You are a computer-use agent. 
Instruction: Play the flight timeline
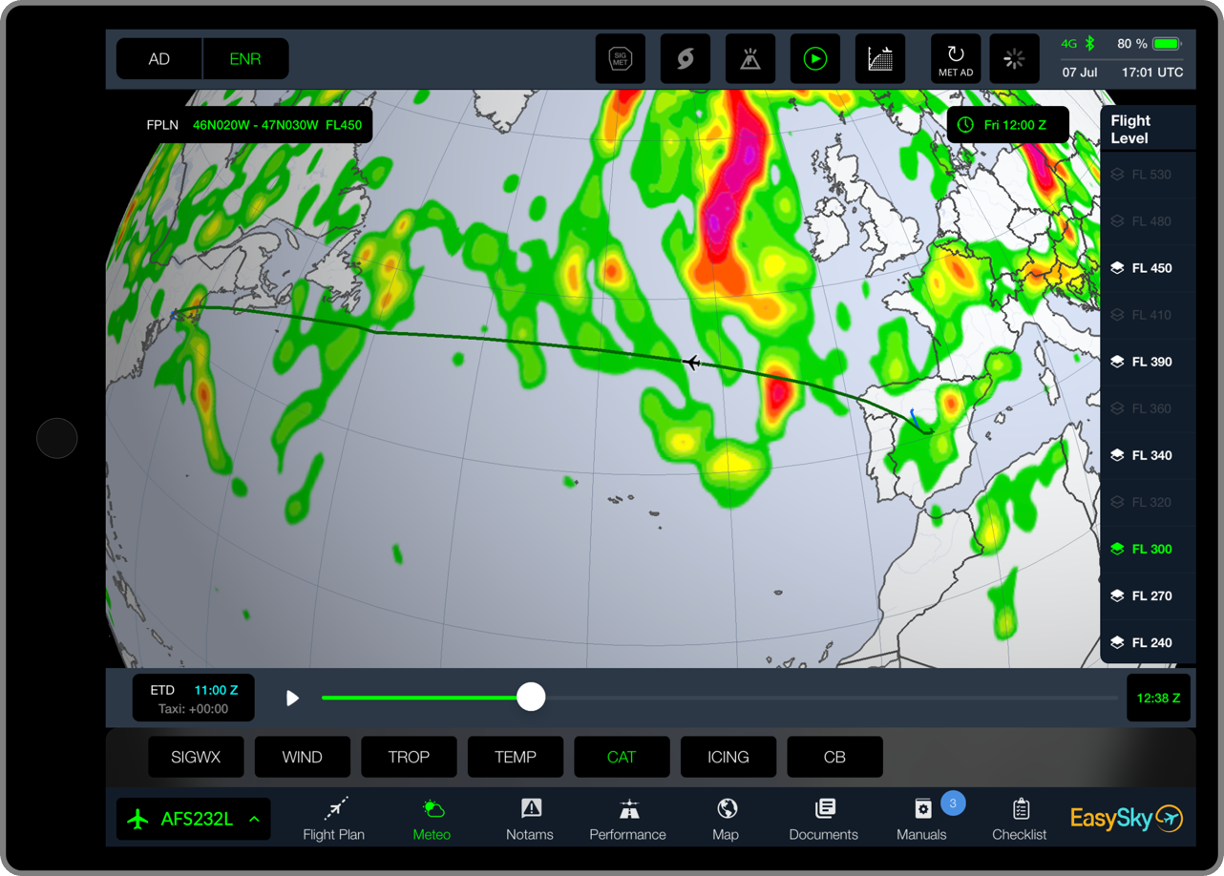[292, 698]
